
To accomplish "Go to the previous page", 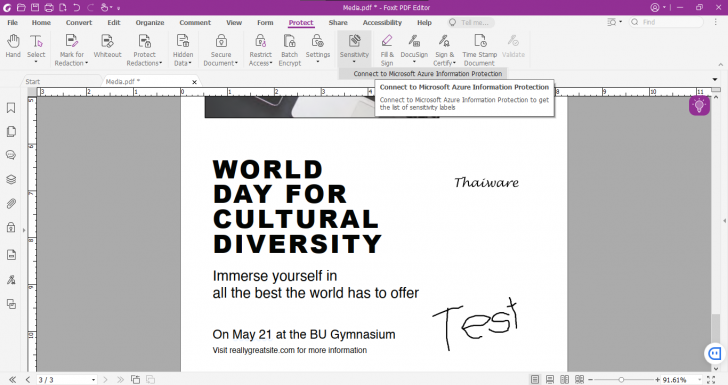I will click(27, 379).
